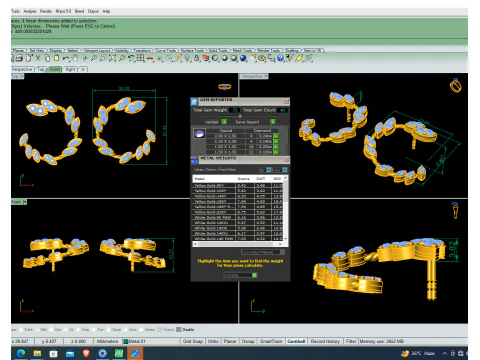Open the Clayoo menu
The height and width of the screenshot is (360, 480).
(x=93, y=11)
